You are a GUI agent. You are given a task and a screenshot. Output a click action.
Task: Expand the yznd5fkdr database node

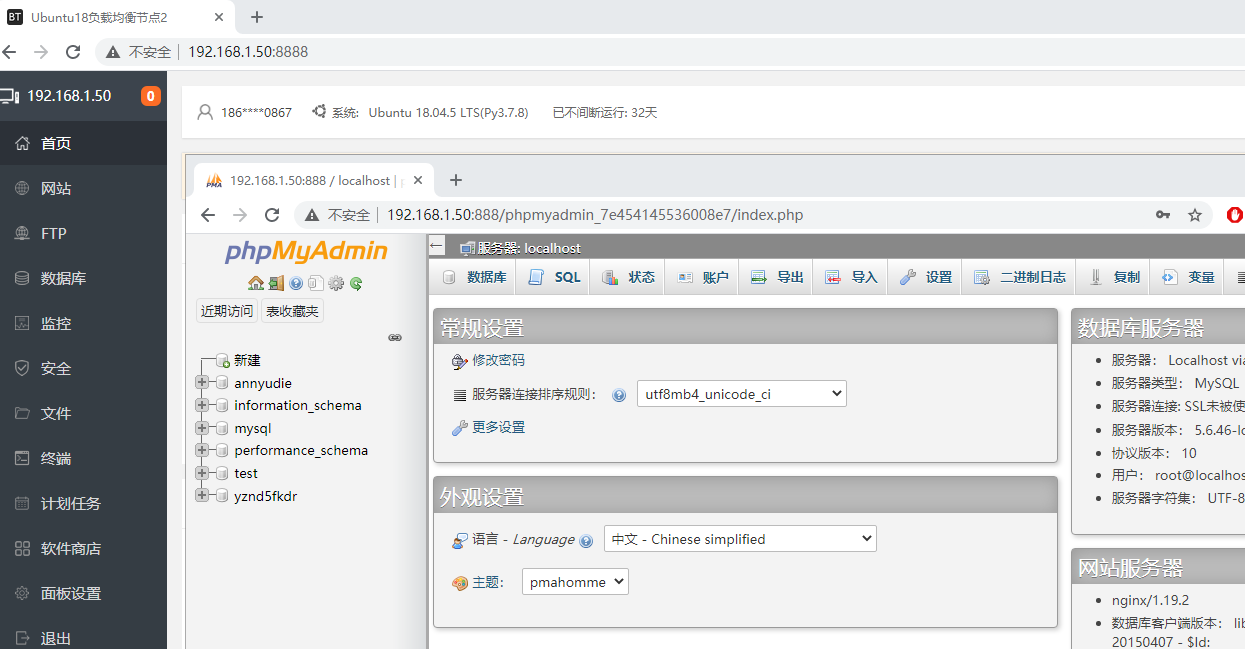pyautogui.click(x=202, y=496)
